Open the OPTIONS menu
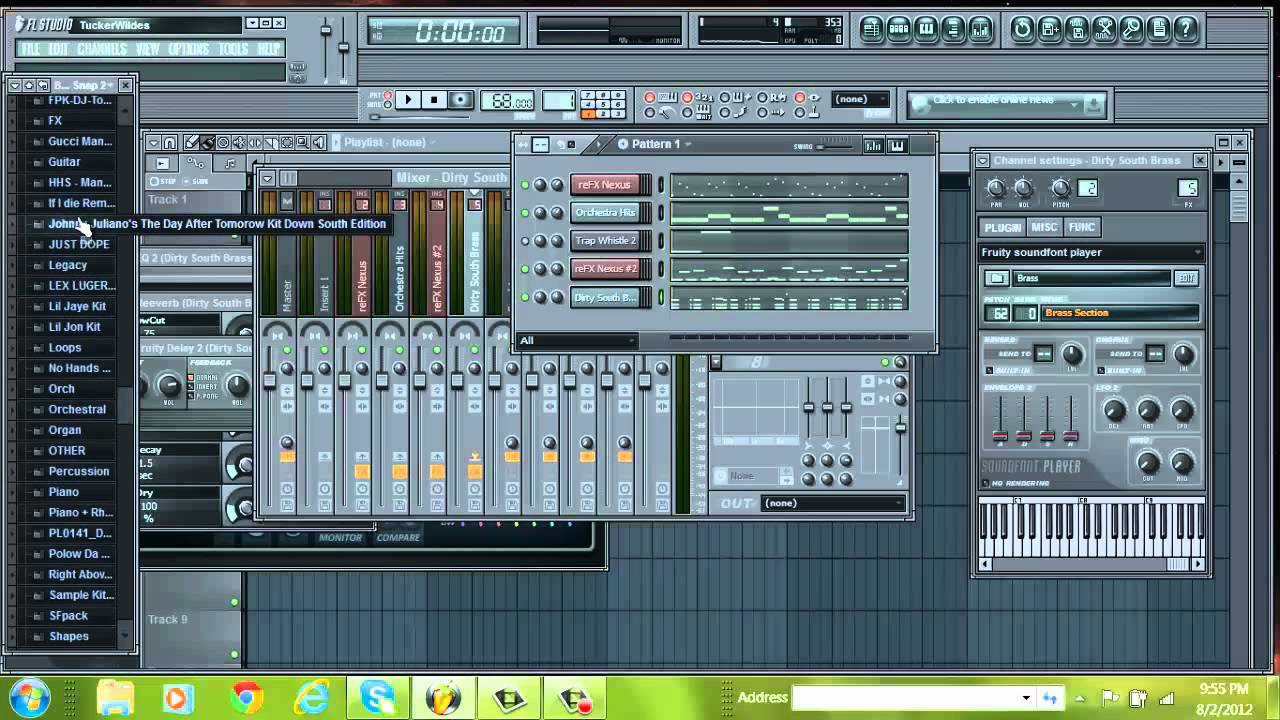The height and width of the screenshot is (720, 1280). click(x=189, y=49)
